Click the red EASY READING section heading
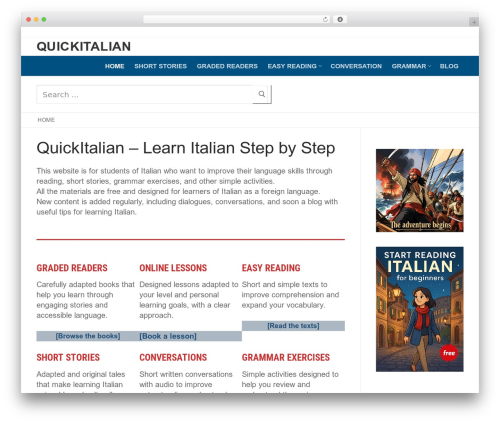The image size is (500, 423). click(x=271, y=268)
